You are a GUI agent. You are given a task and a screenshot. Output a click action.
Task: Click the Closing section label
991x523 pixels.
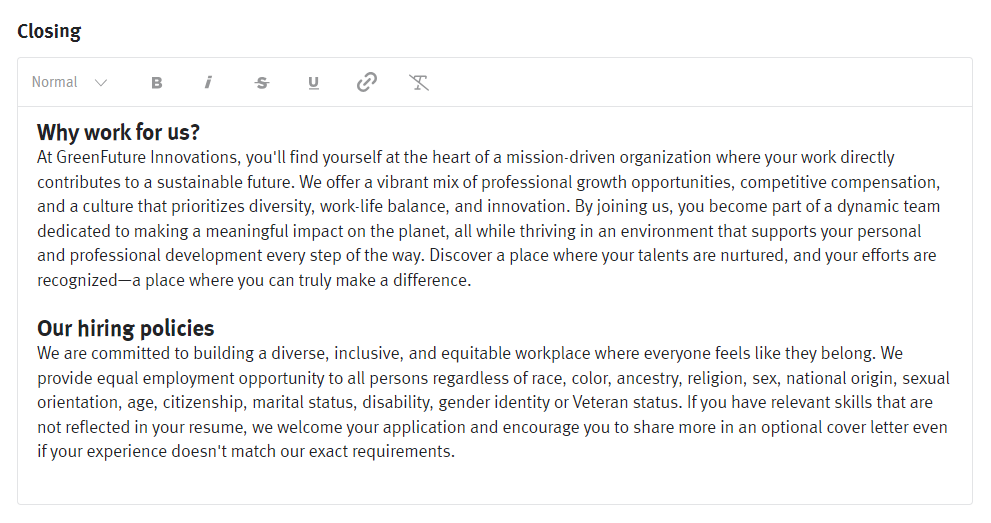[x=49, y=31]
